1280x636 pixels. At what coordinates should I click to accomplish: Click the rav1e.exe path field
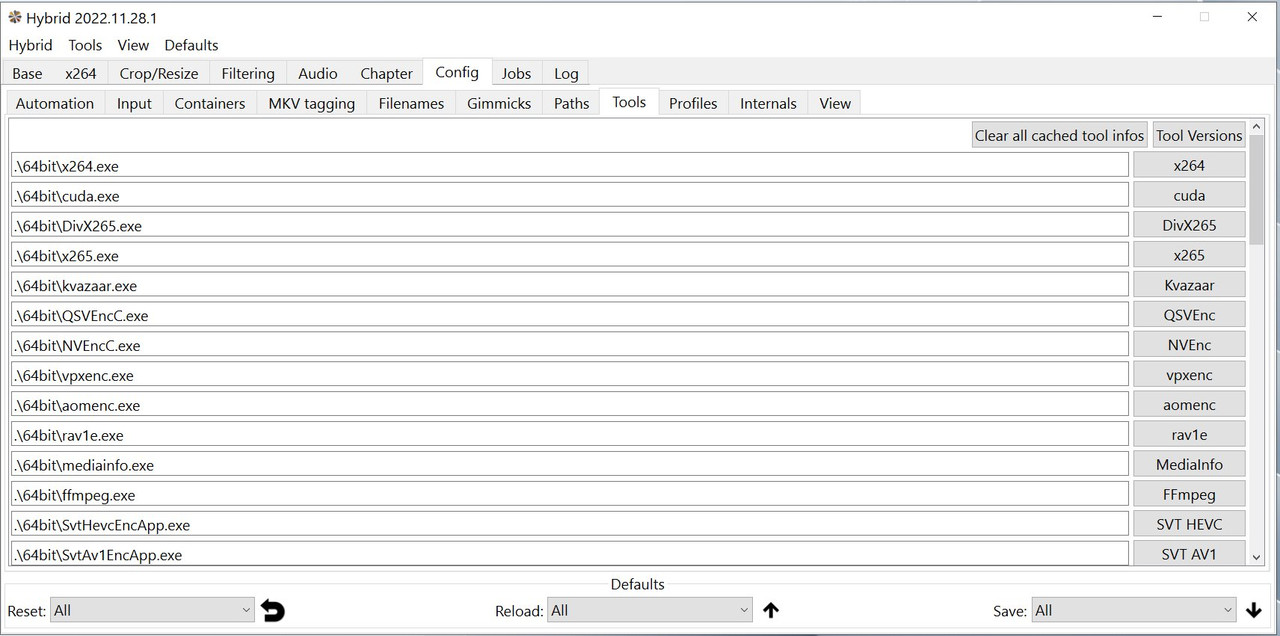[570, 435]
